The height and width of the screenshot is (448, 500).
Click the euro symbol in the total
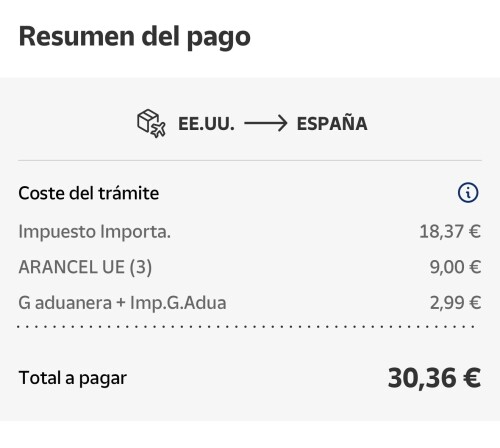tap(472, 378)
